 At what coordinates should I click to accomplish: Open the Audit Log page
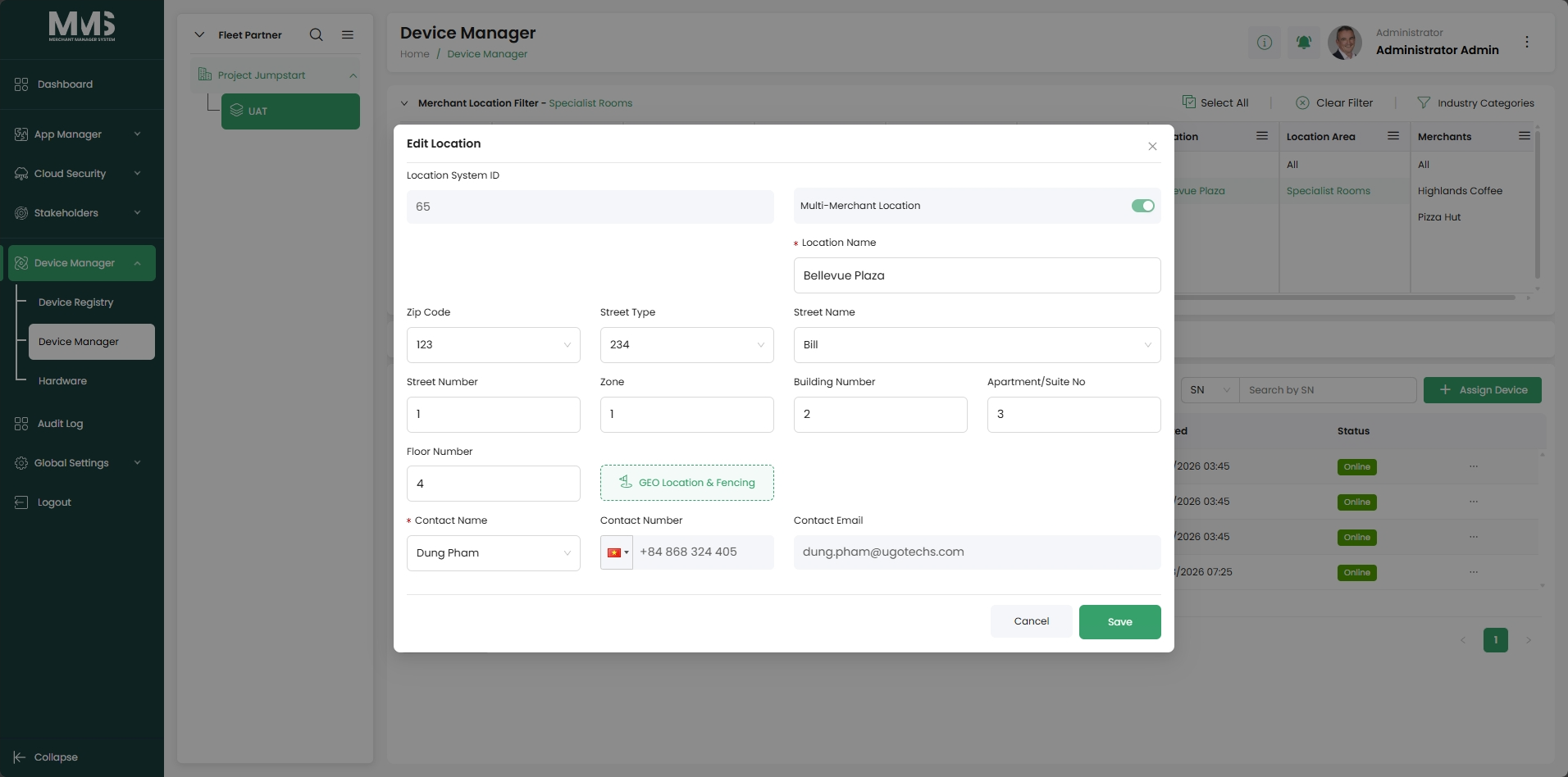[60, 424]
